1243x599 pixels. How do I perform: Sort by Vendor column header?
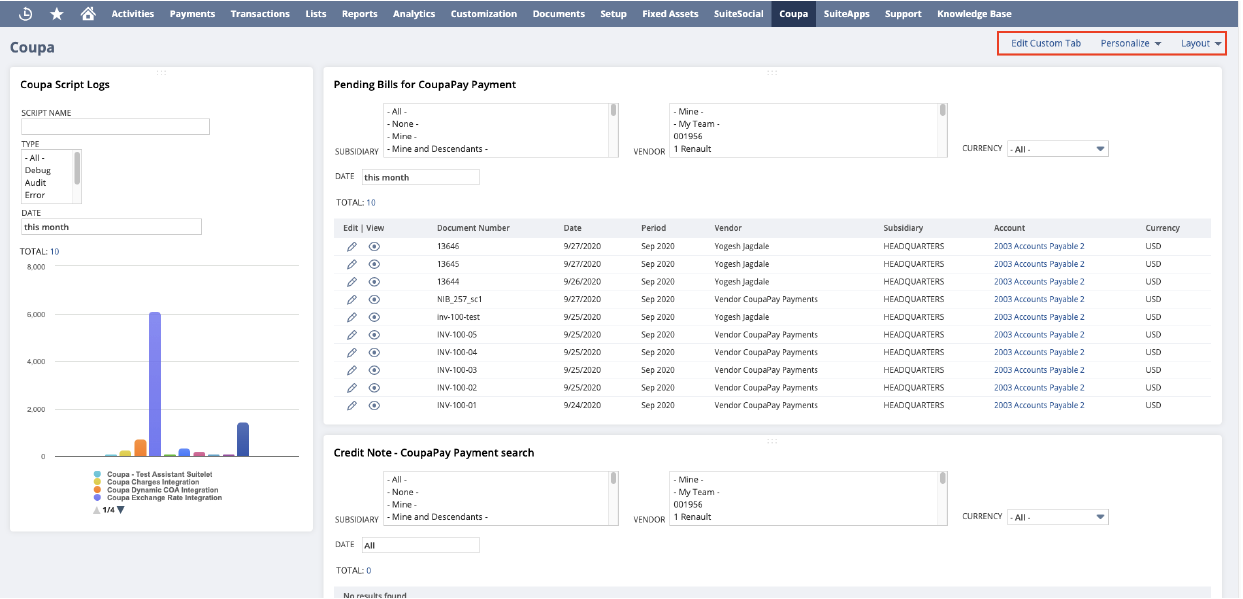pyautogui.click(x=728, y=228)
